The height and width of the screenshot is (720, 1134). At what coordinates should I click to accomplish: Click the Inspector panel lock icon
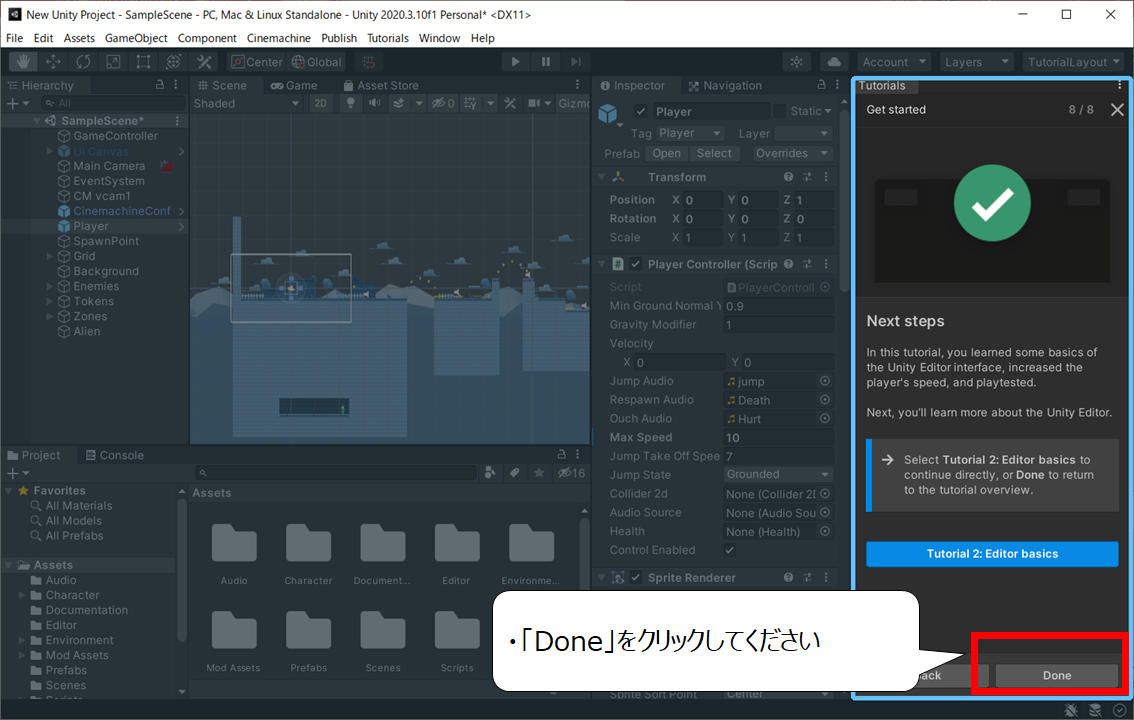tap(822, 85)
